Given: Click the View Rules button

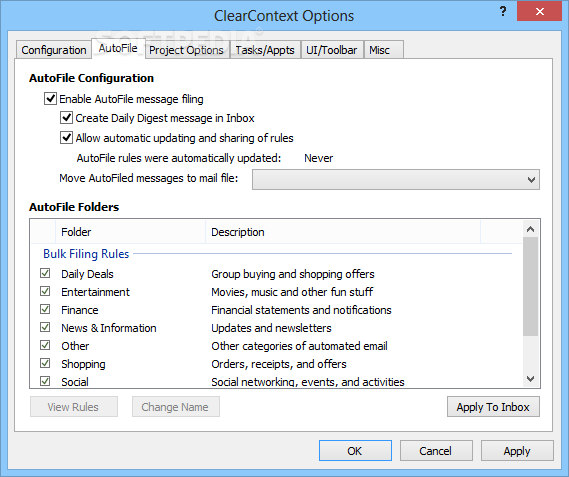Looking at the screenshot, I should (74, 407).
